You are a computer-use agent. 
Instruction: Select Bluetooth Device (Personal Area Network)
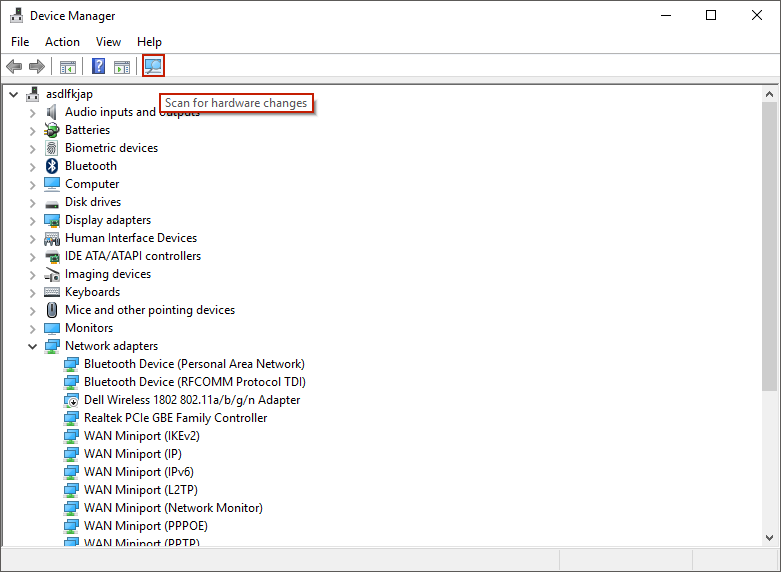[194, 364]
